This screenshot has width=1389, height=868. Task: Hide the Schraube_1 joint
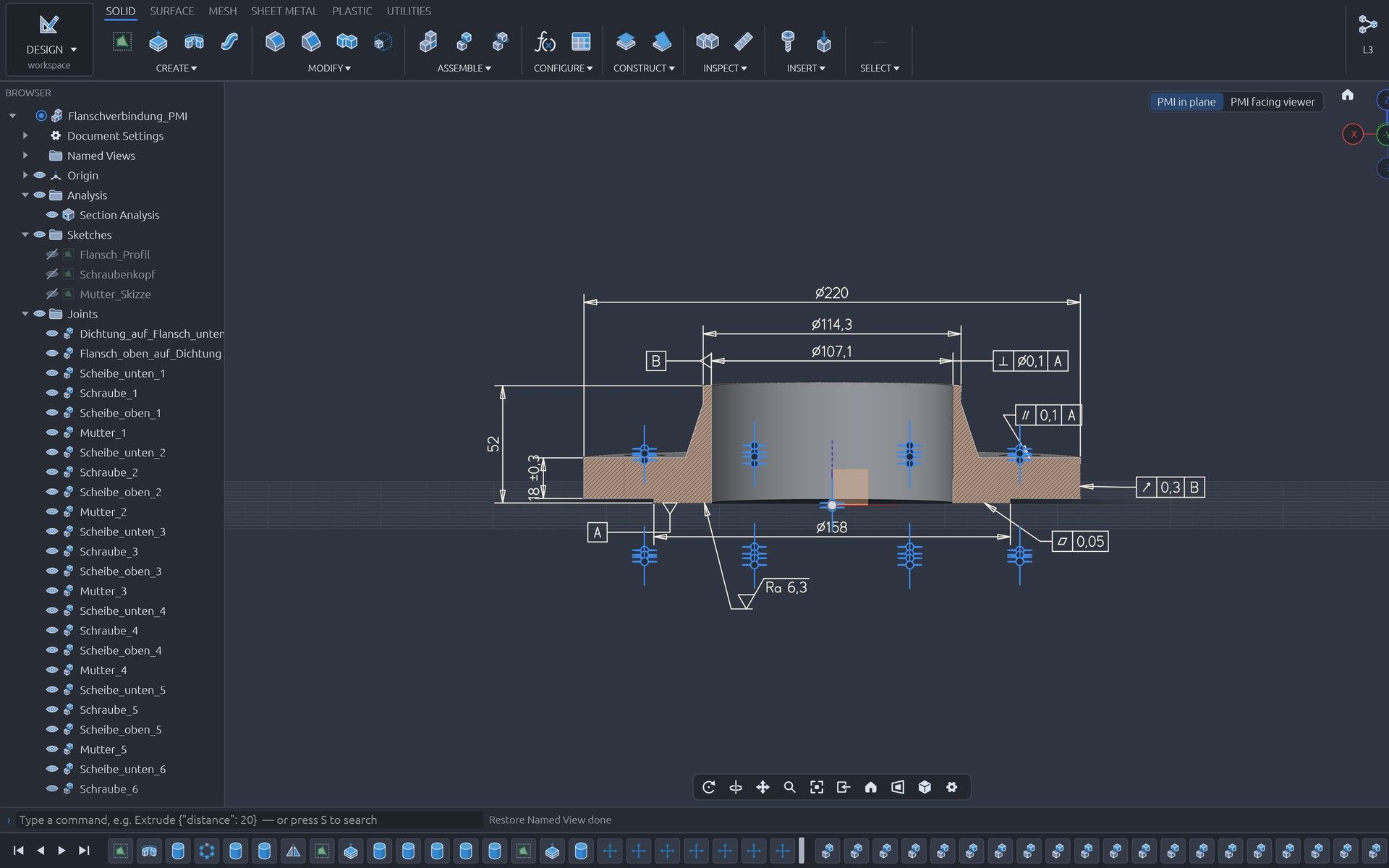[52, 393]
